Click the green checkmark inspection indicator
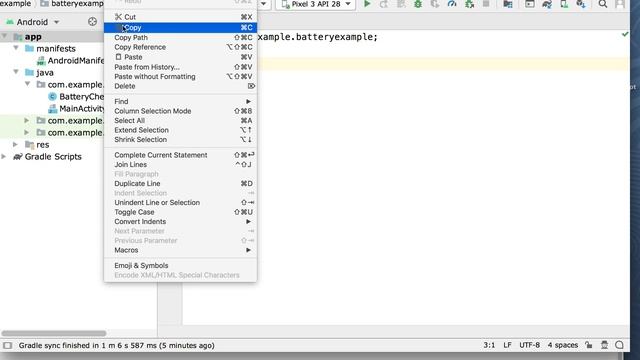Screen dimensions: 640x360 (x=625, y=34)
